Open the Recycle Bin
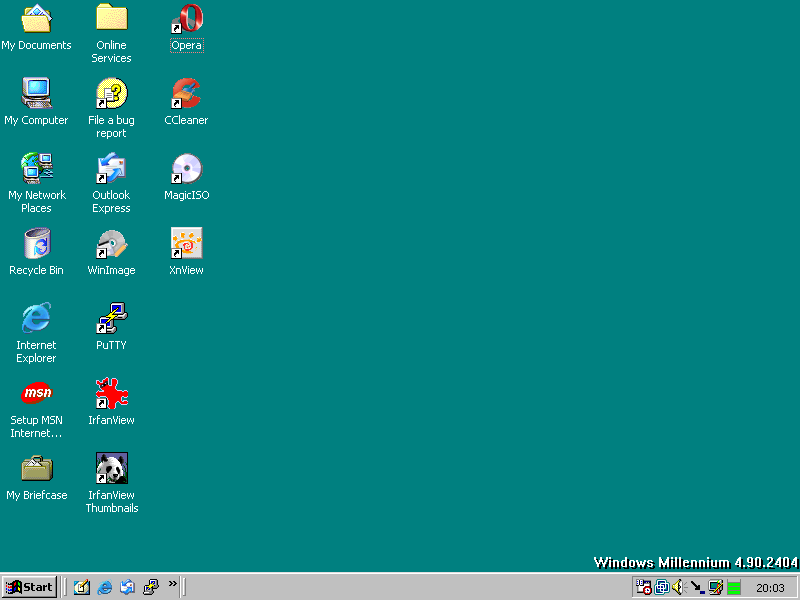 coord(36,243)
